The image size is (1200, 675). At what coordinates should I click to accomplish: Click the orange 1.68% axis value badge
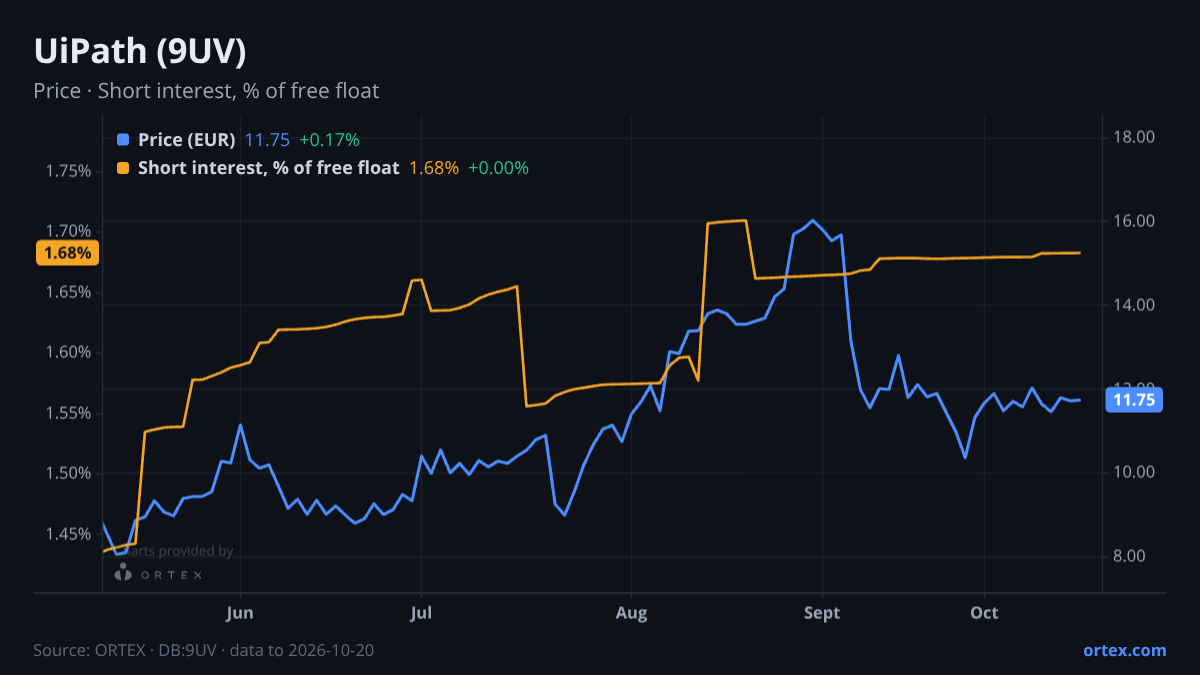tap(67, 253)
